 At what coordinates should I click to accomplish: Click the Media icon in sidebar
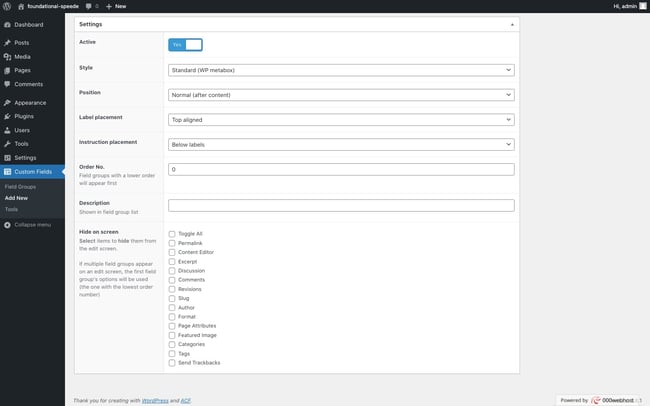pyautogui.click(x=7, y=57)
